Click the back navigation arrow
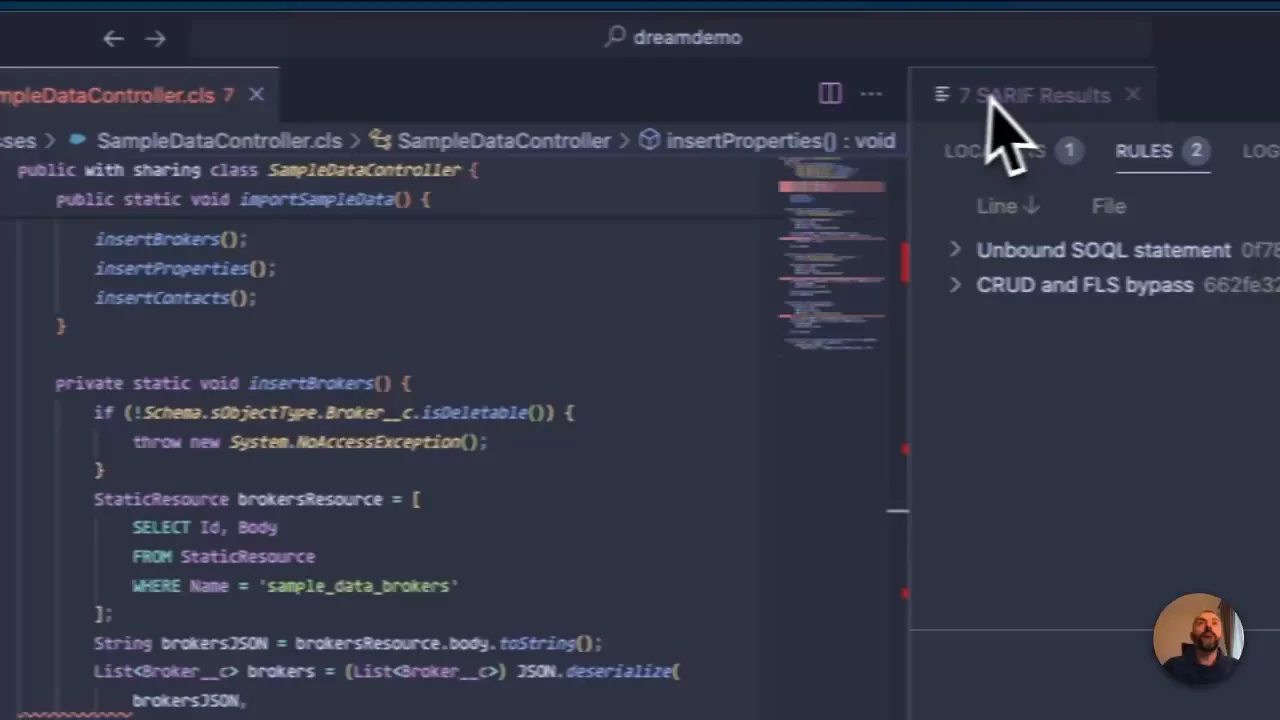The image size is (1280, 720). pos(113,38)
